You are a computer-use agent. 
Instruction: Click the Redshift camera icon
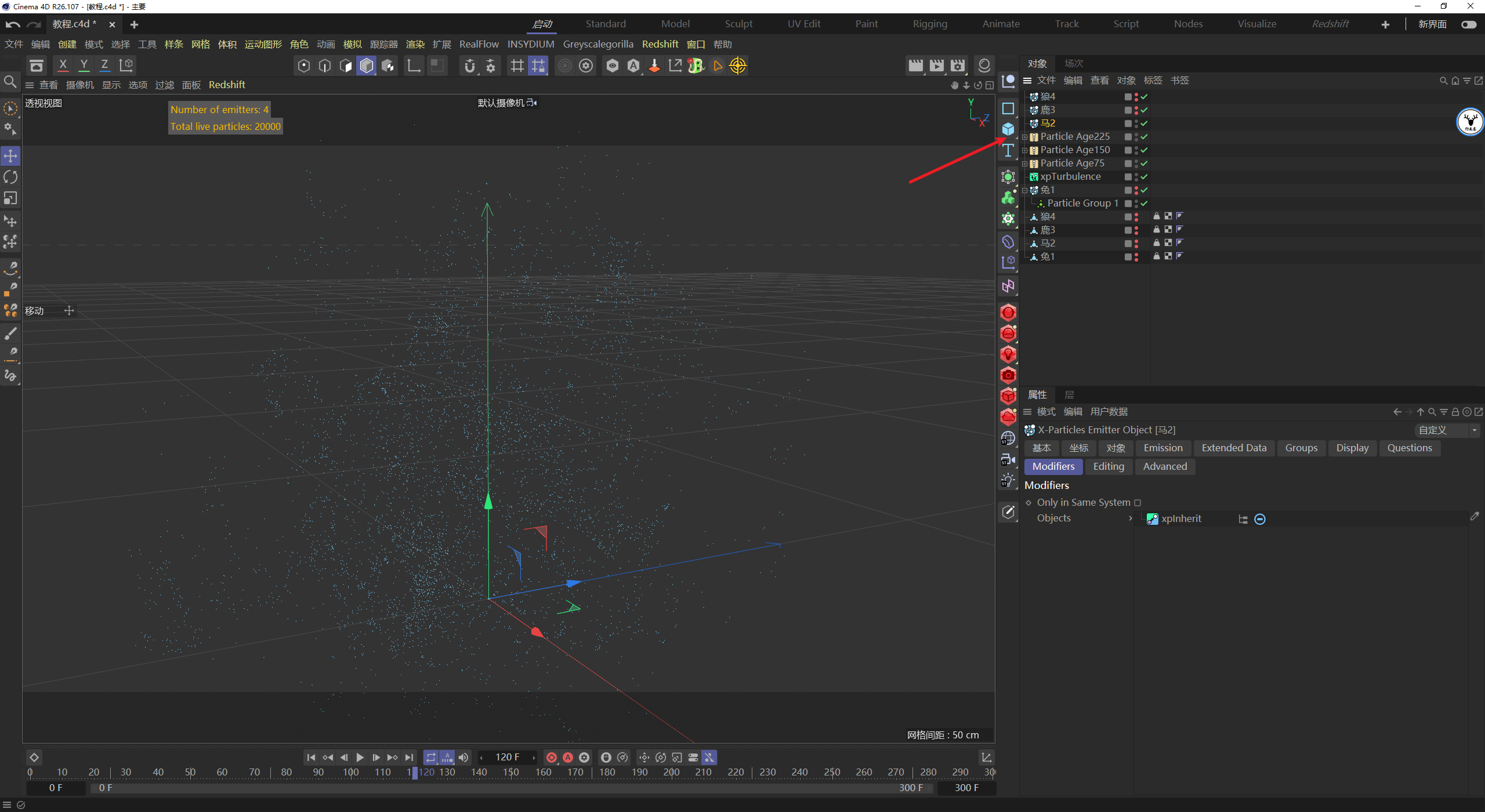tap(1008, 375)
